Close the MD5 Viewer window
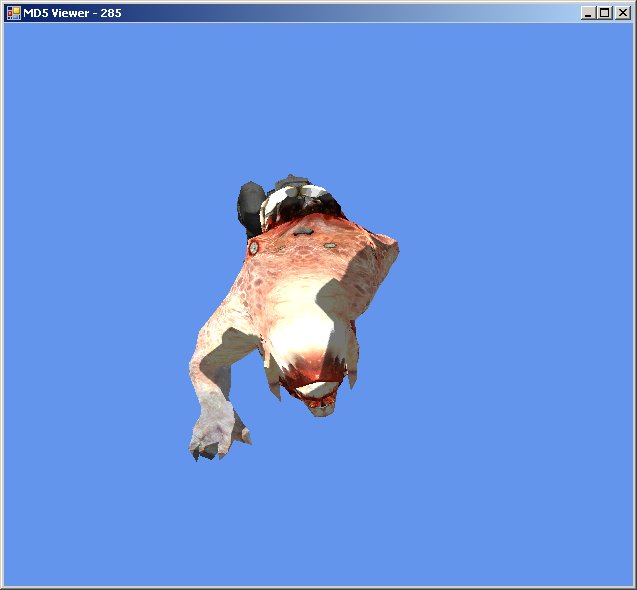The width and height of the screenshot is (637, 590). tap(623, 13)
